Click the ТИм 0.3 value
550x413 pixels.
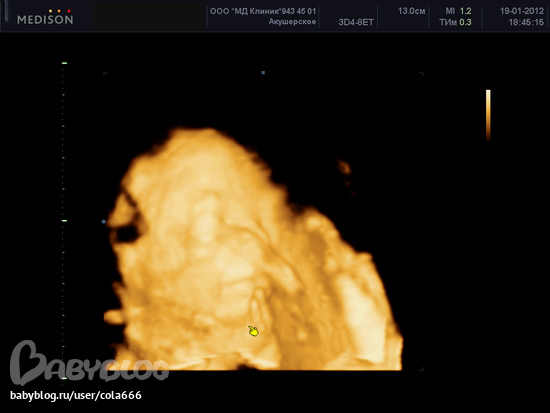coord(455,22)
